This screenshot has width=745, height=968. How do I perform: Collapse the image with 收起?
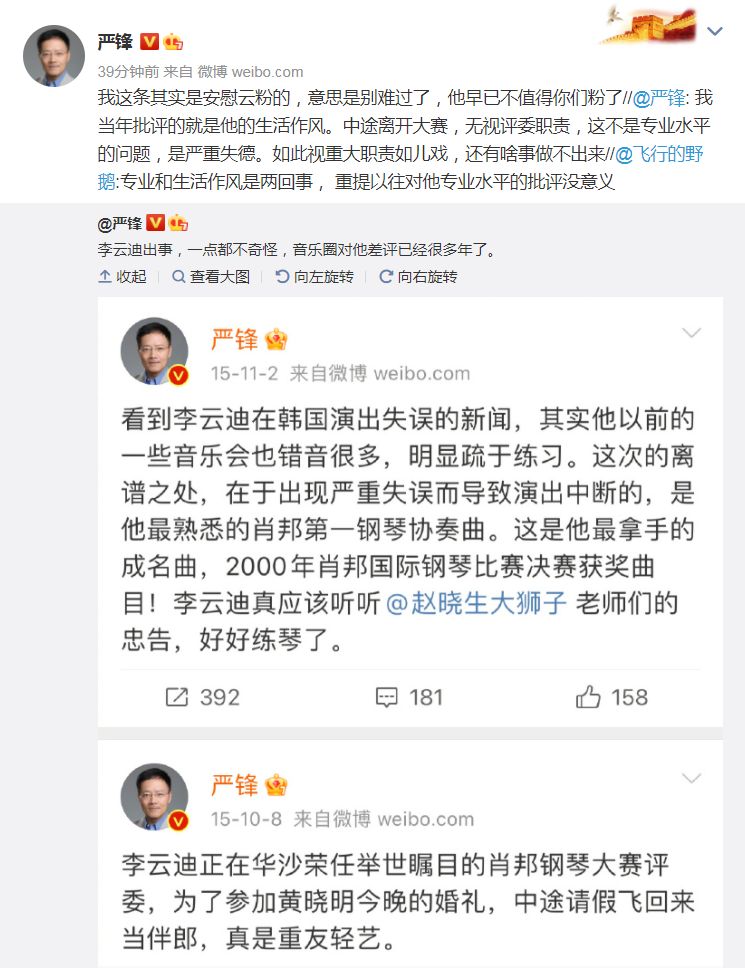click(x=122, y=277)
